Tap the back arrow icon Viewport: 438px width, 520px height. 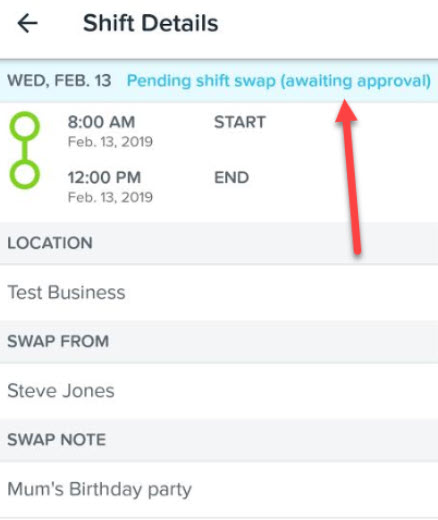click(x=27, y=24)
